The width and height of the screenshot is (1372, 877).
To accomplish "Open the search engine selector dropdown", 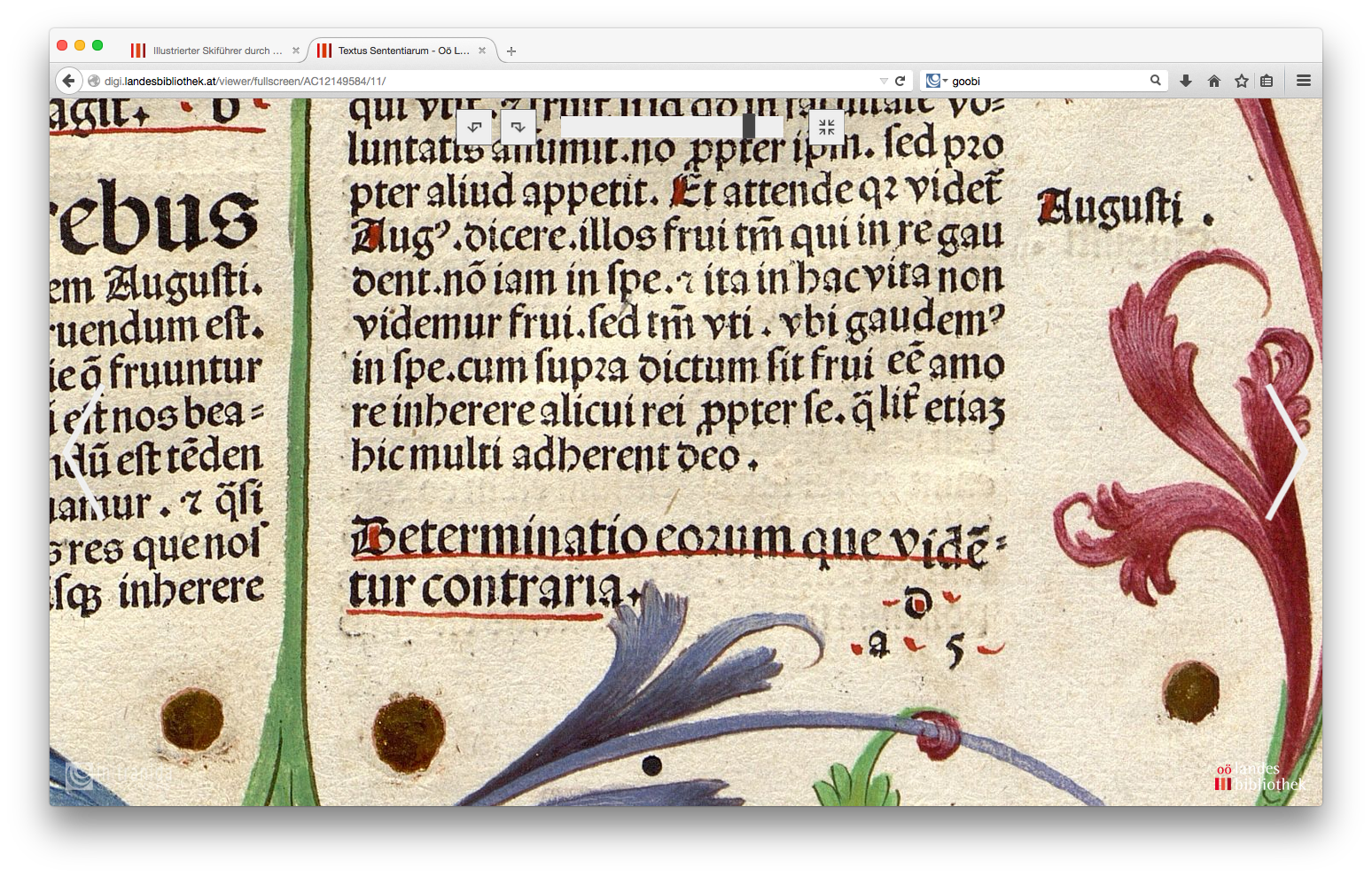I will [937, 81].
